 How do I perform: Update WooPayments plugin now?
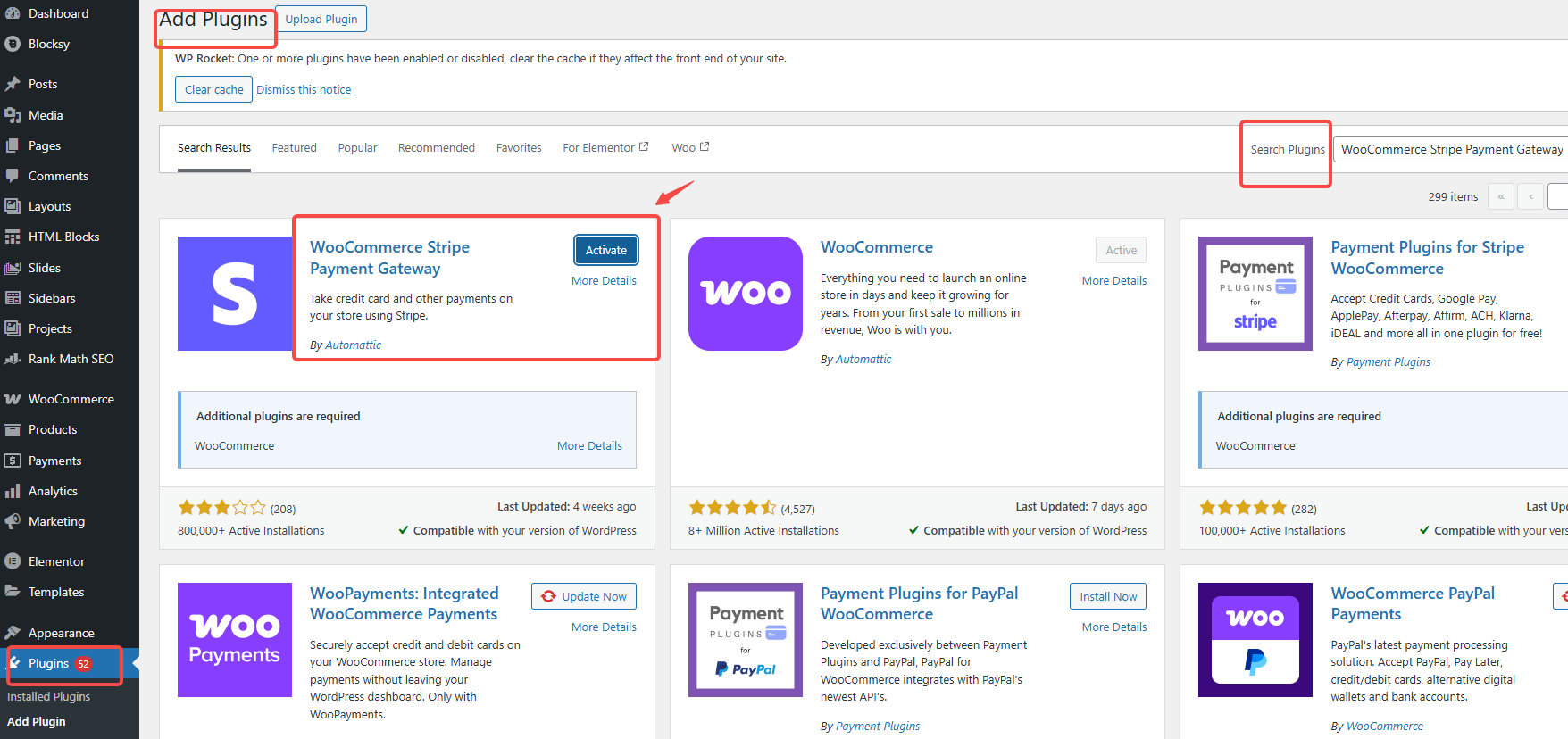pyautogui.click(x=584, y=596)
